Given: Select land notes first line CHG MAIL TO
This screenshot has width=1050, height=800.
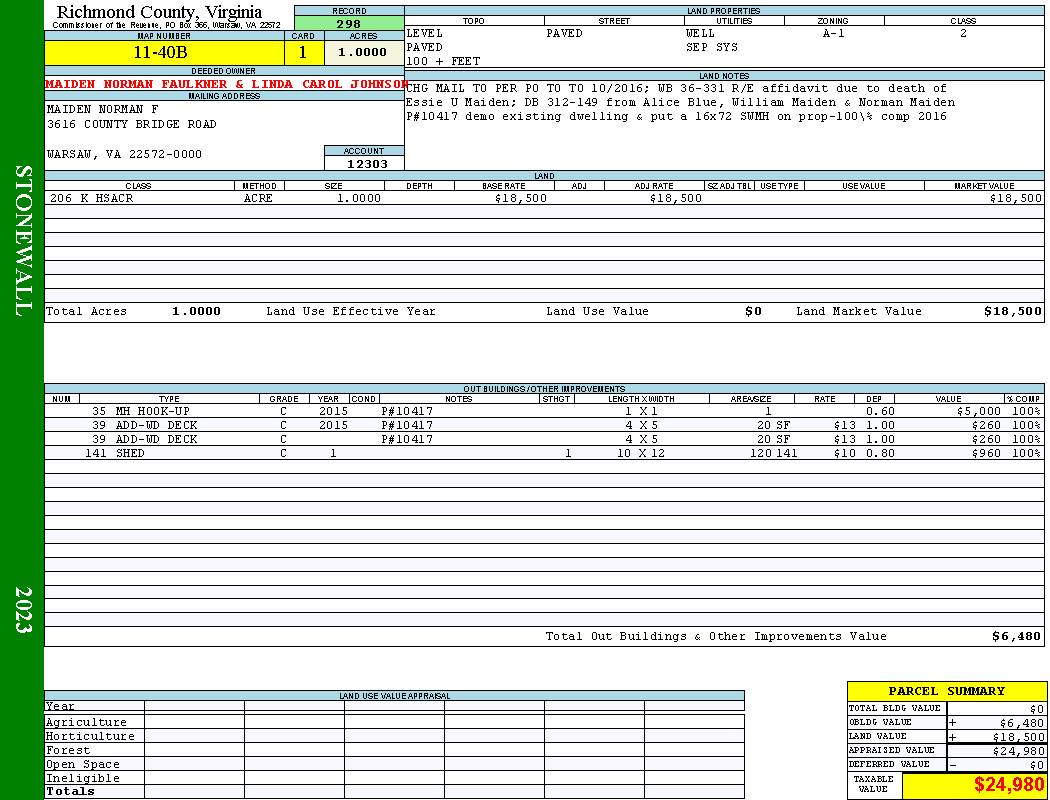Looking at the screenshot, I should pos(676,88).
